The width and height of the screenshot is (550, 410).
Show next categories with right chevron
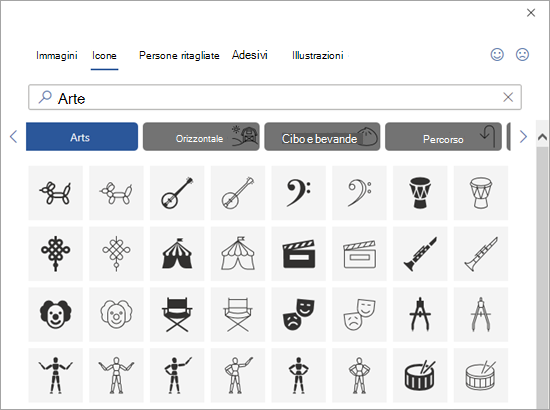[x=523, y=136]
